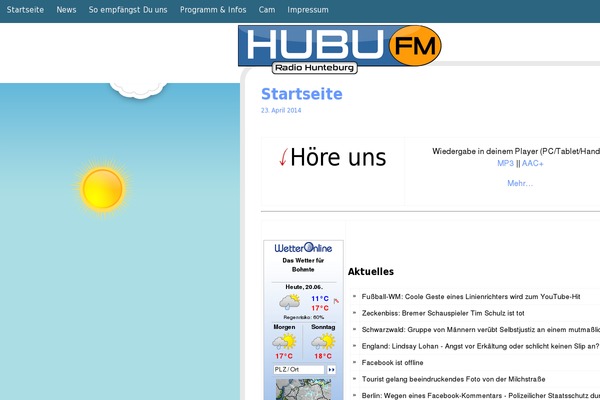Image resolution: width=600 pixels, height=400 pixels.
Task: Open the Tourist Milchstraße photo headline
Action: coord(453,379)
